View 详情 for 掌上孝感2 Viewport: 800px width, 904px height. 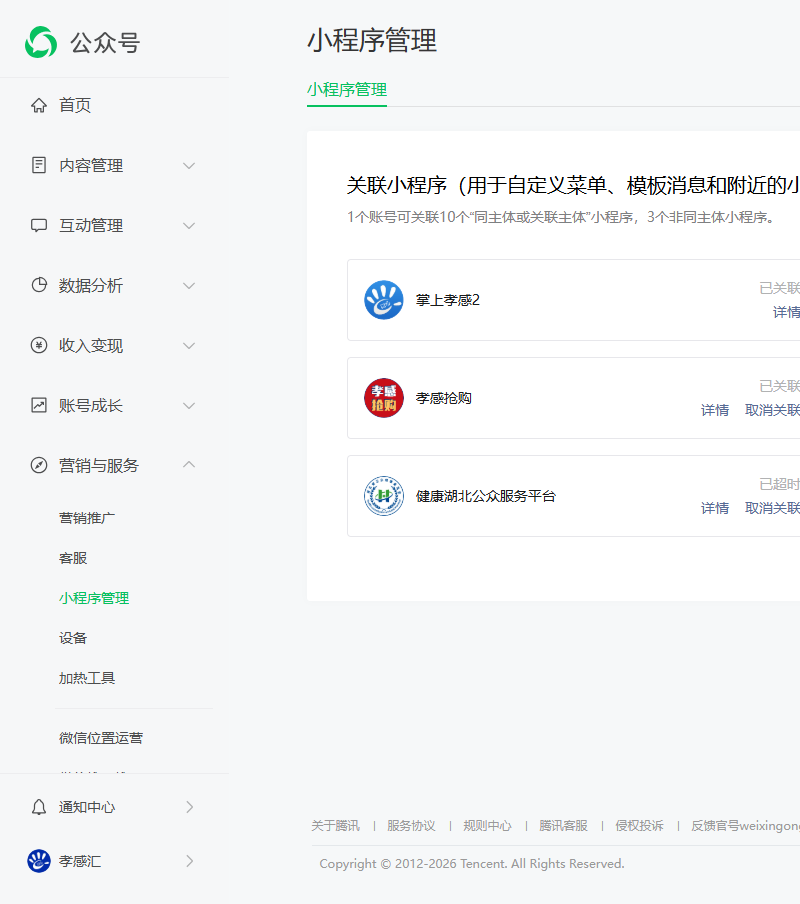click(786, 312)
